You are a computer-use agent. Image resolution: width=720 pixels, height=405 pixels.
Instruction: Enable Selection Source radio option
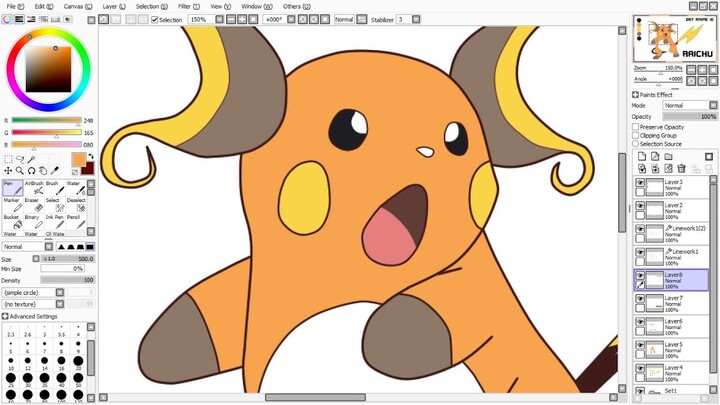click(x=636, y=144)
